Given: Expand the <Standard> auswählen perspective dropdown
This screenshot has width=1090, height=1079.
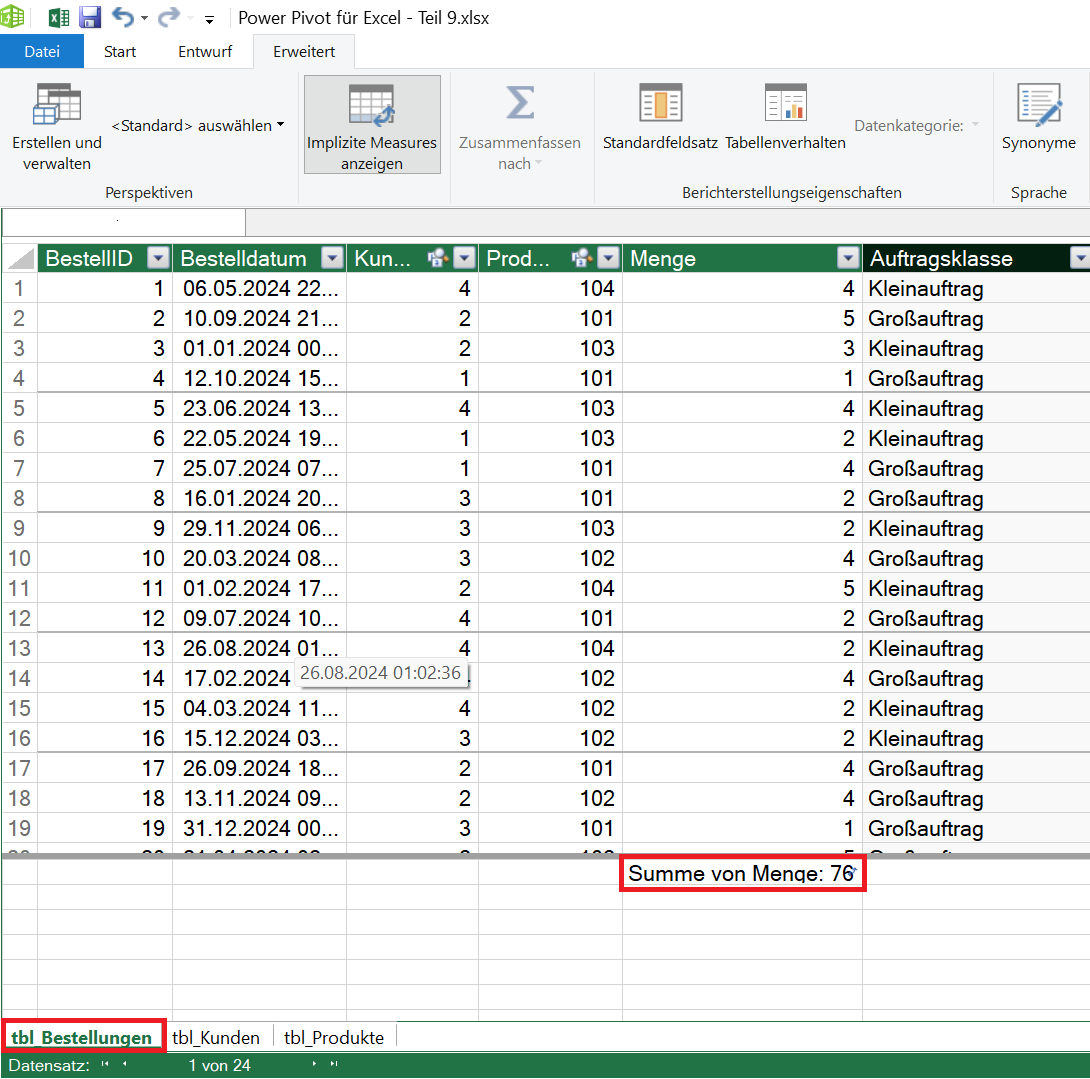Looking at the screenshot, I should click(198, 125).
